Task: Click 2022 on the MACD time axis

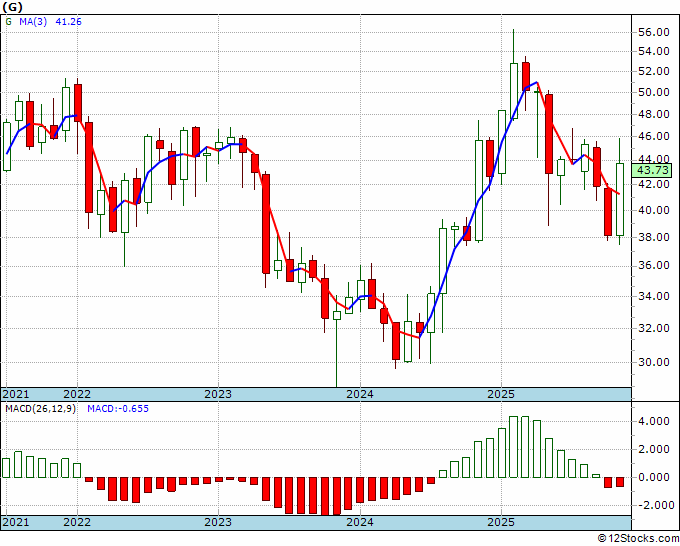Action: point(77,522)
